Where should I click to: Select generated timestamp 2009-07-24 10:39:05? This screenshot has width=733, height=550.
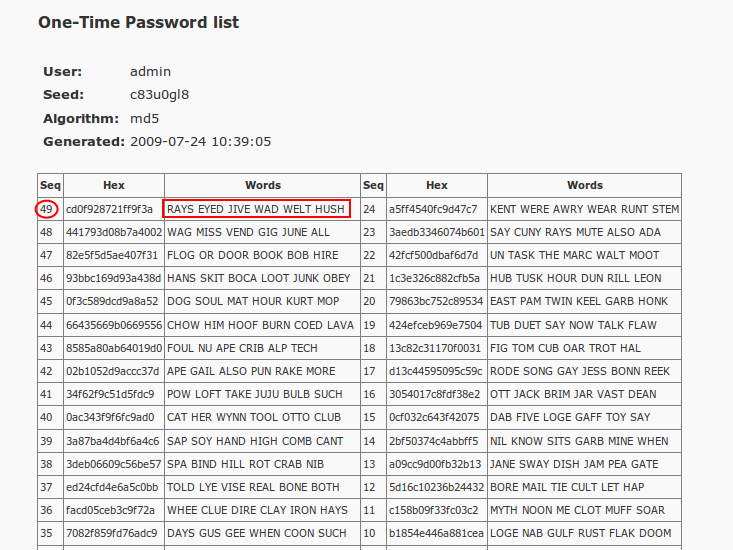click(201, 141)
